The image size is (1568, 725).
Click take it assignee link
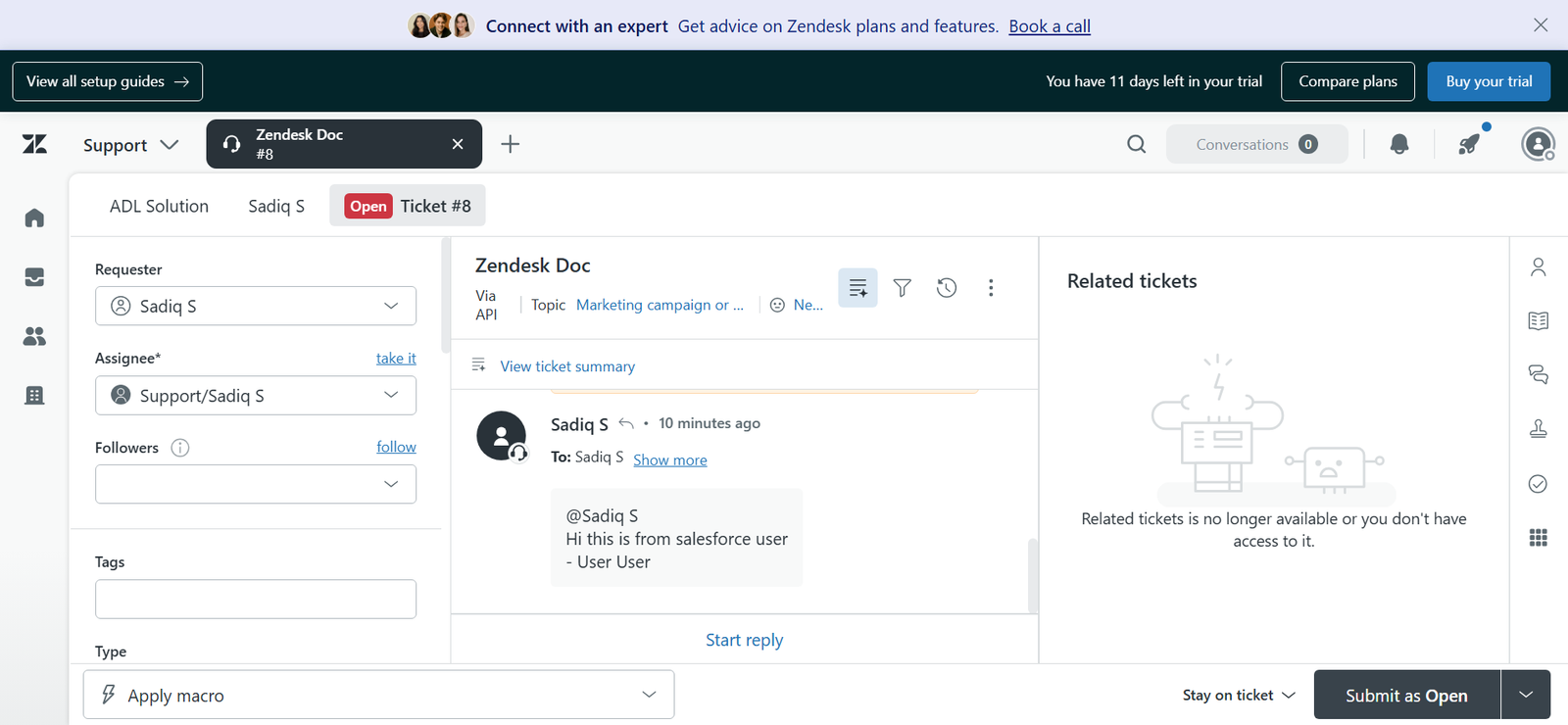point(396,359)
